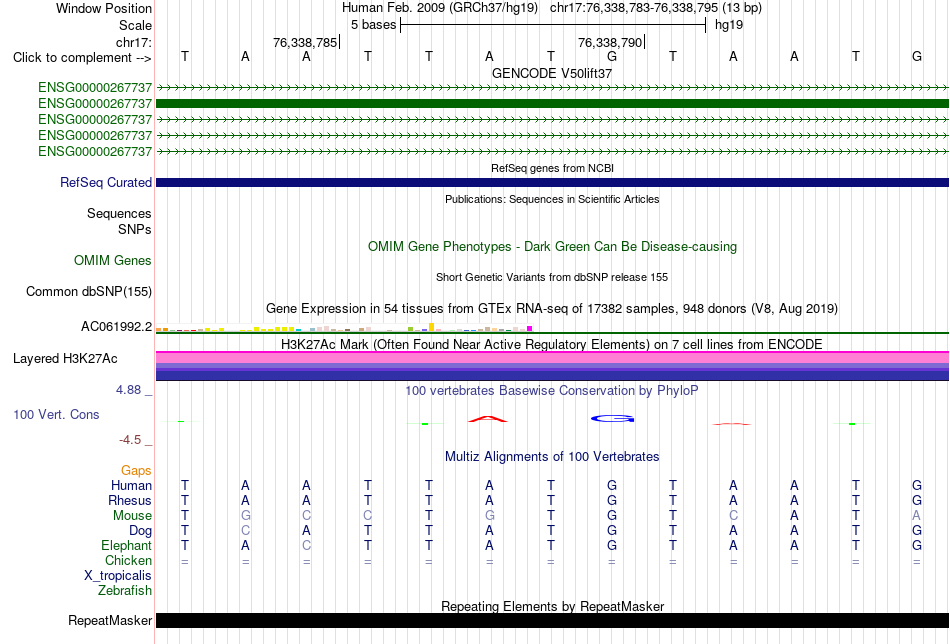This screenshot has height=644, width=950.
Task: Click the blue G conservation logo
Action: click(613, 419)
